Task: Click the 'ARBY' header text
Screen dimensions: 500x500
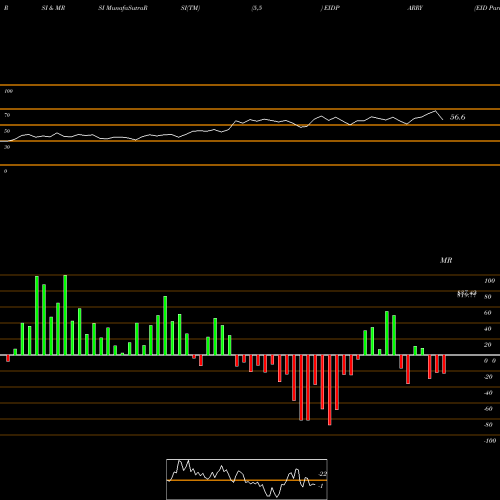Action: 415,8
